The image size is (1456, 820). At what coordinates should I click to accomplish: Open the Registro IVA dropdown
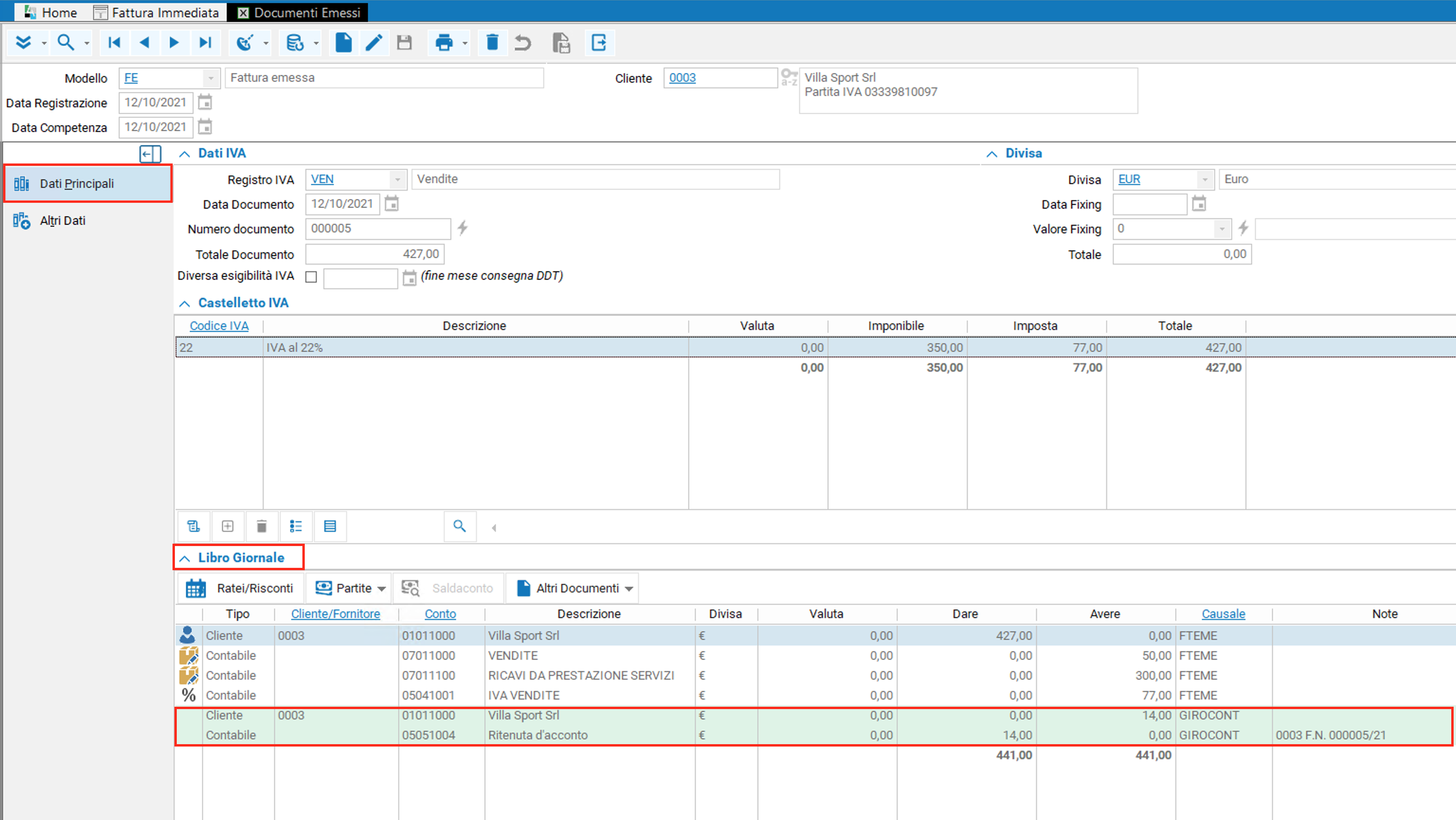click(397, 180)
